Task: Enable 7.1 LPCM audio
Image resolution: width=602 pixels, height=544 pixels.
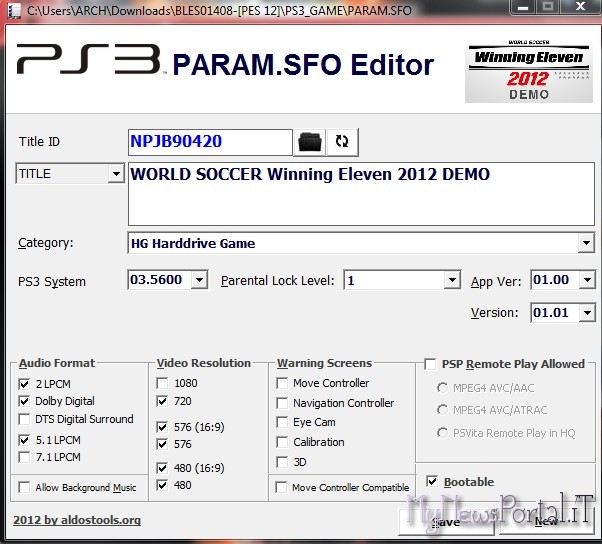Action: pyautogui.click(x=24, y=457)
